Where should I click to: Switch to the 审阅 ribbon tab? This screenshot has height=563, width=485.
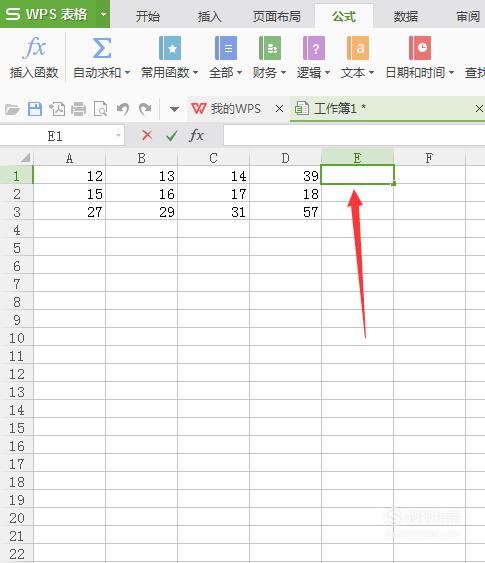(468, 17)
